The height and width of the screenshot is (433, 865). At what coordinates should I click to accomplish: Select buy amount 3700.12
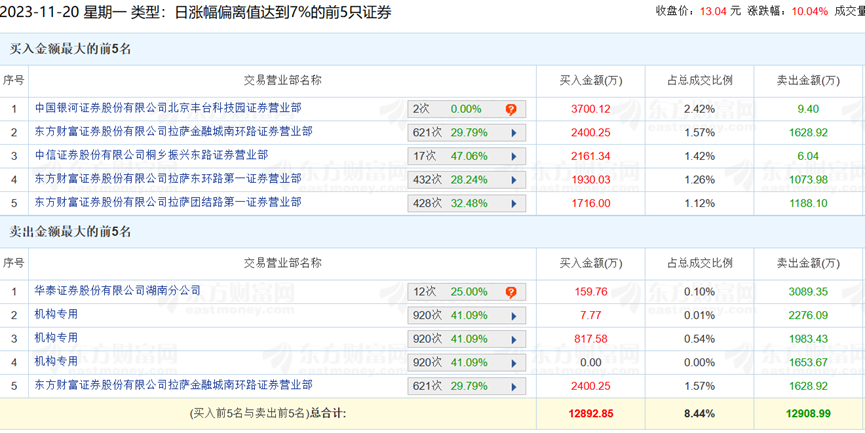pyautogui.click(x=591, y=109)
